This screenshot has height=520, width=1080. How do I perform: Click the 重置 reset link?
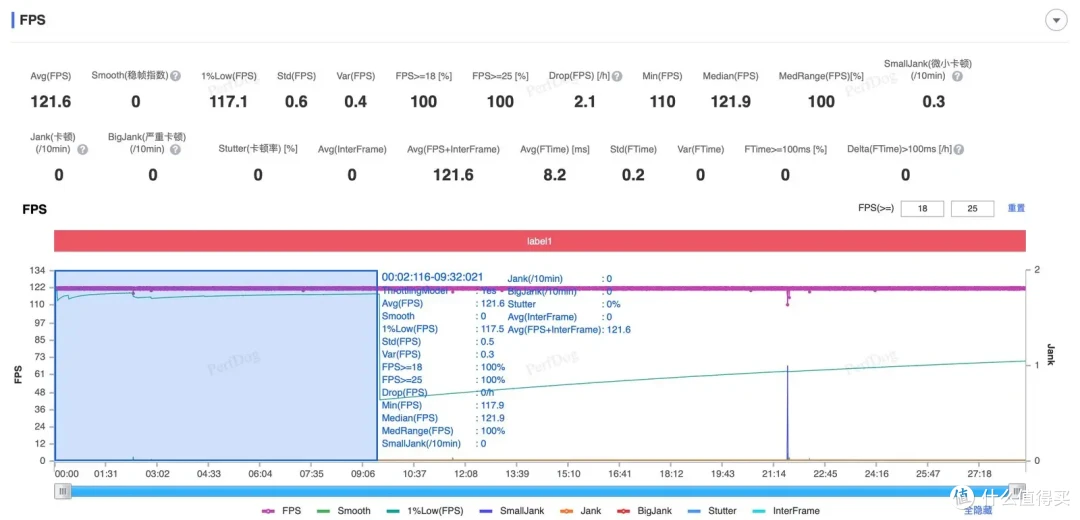1017,208
